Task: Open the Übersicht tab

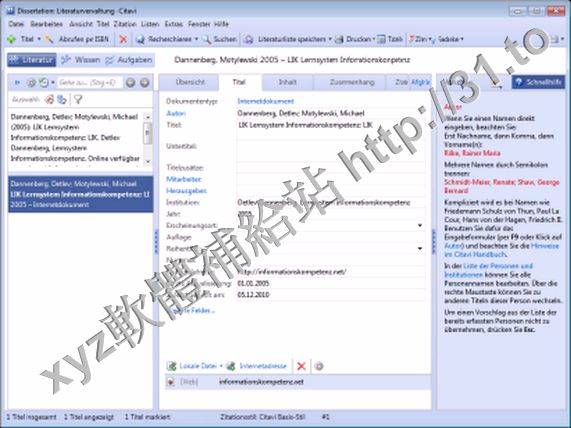Action: tap(190, 82)
